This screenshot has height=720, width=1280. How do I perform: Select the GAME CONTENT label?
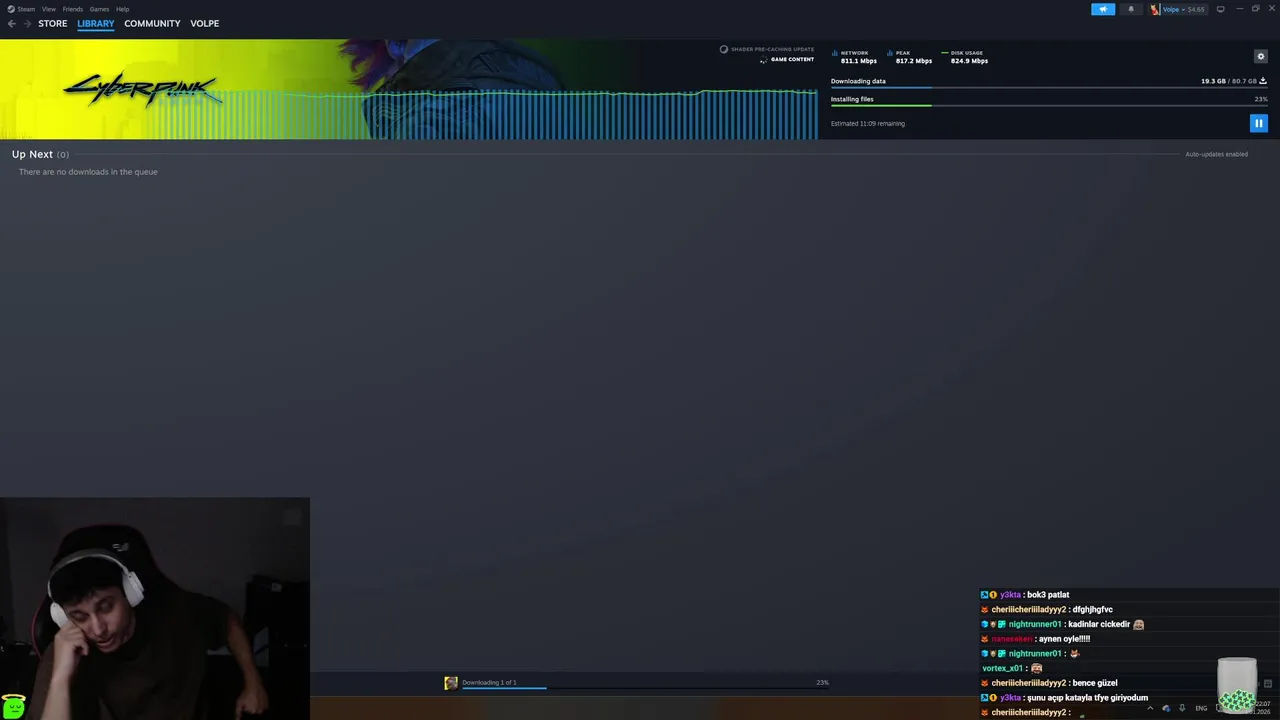click(792, 59)
